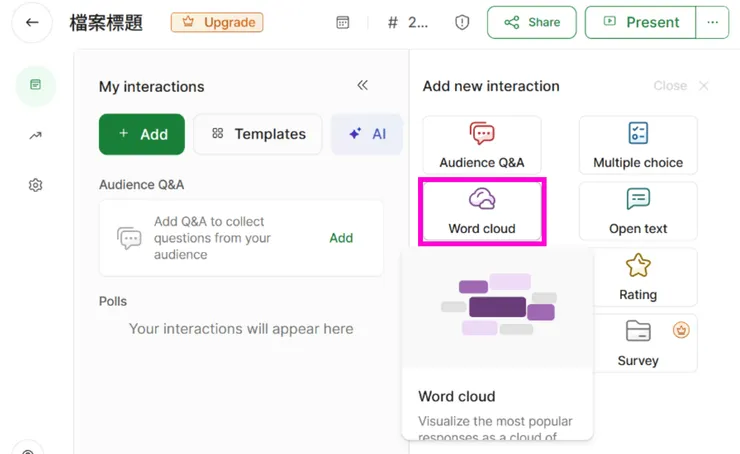The width and height of the screenshot is (740, 454).
Task: Choose the Multiple choice interaction
Action: 638,145
